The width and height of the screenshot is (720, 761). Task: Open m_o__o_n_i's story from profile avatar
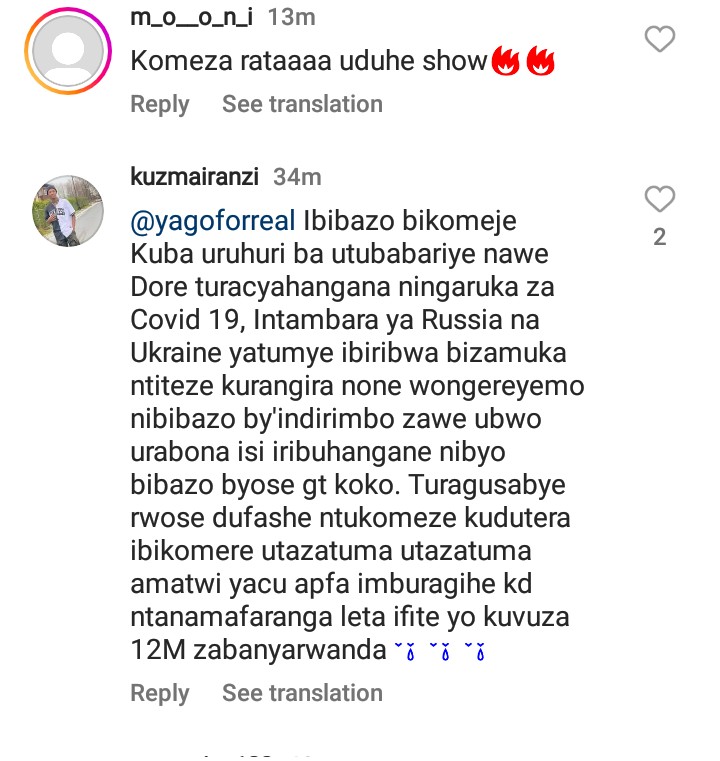pos(68,51)
